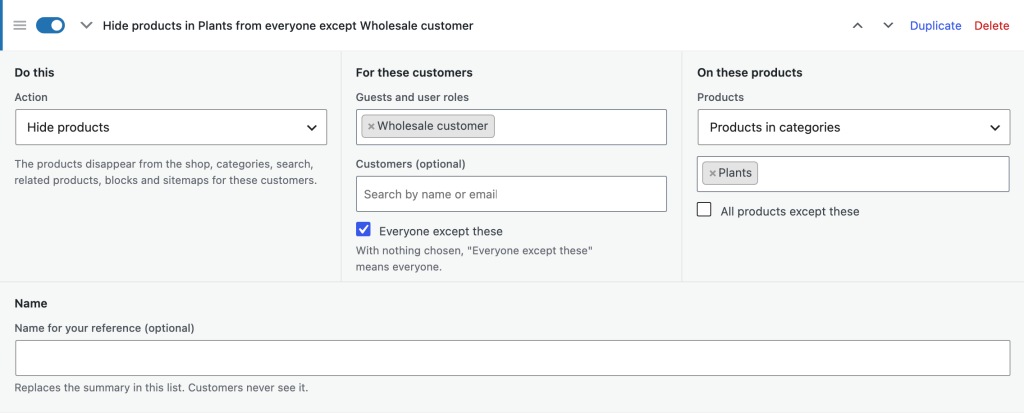
Task: Move rule up with the up arrow
Action: coord(858,25)
